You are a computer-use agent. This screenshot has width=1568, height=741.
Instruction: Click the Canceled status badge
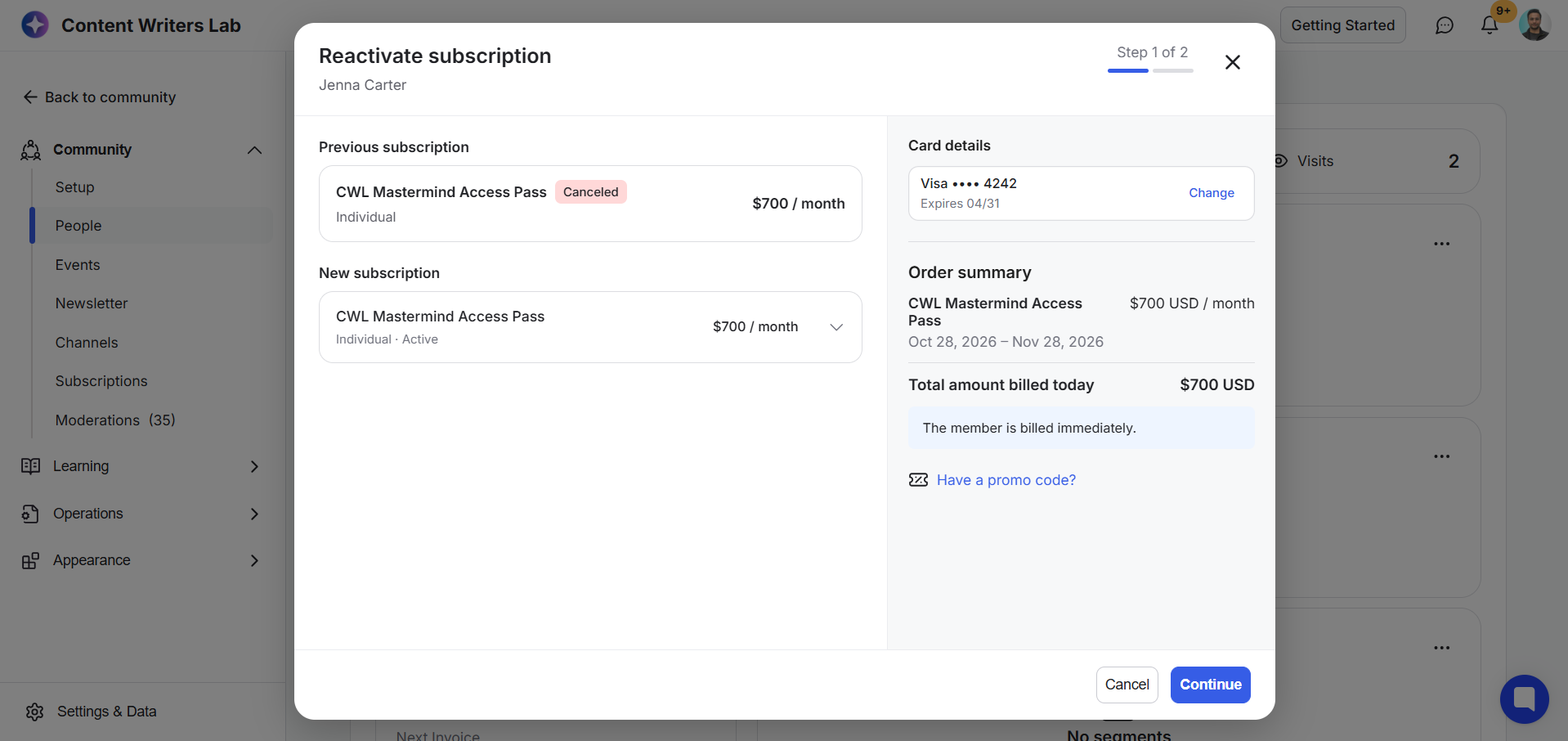tap(590, 192)
